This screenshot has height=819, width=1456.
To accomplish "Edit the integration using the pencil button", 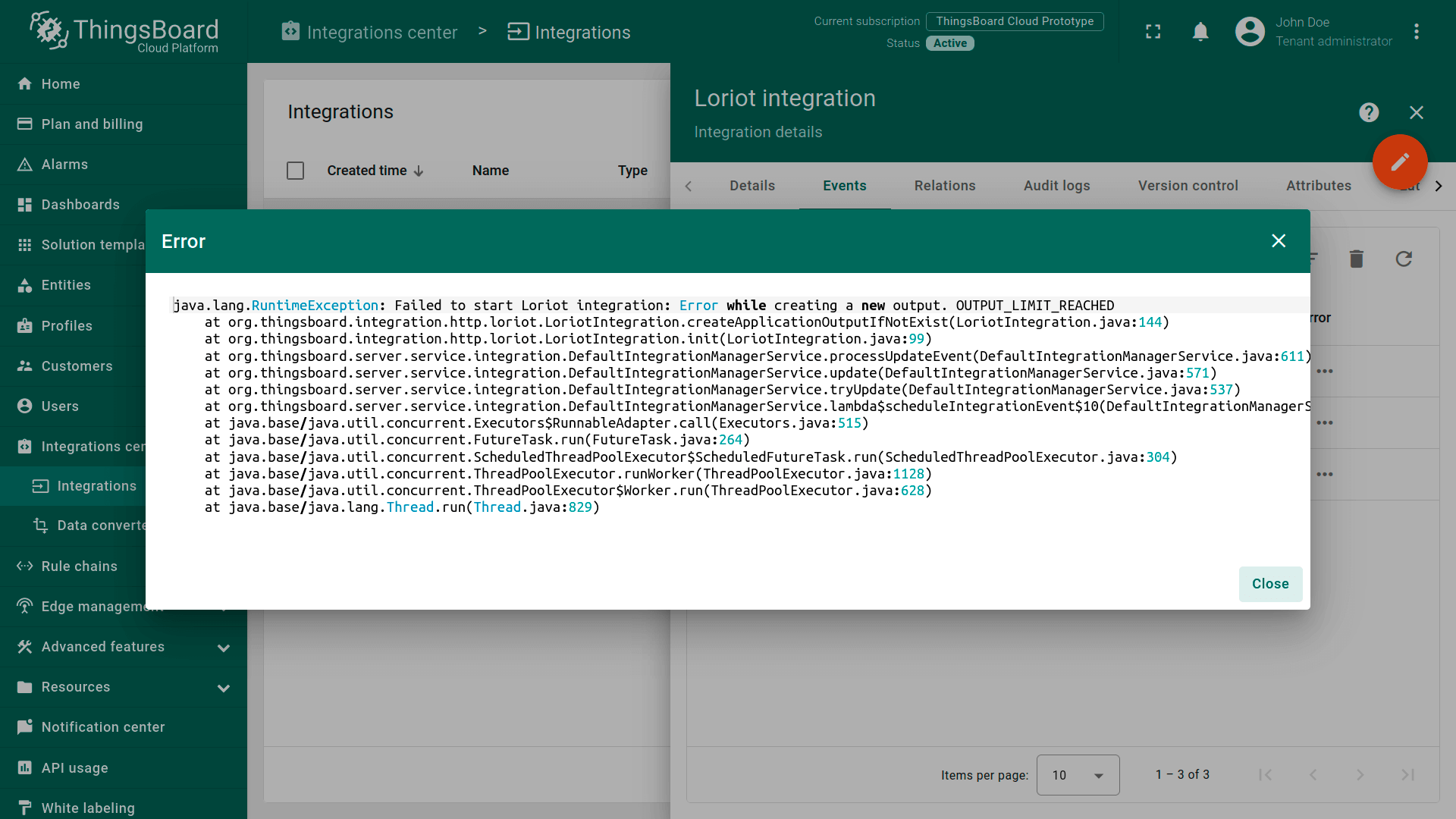I will tap(1400, 162).
